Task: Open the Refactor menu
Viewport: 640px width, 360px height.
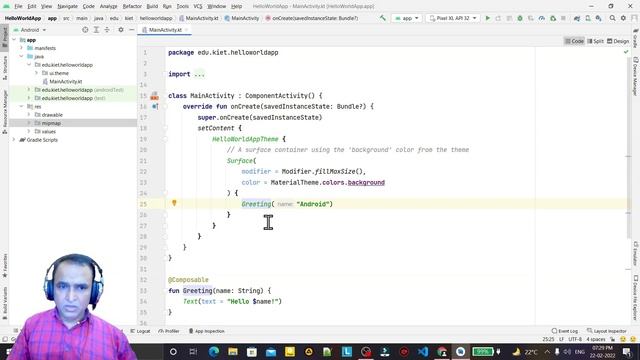Action: point(132,6)
